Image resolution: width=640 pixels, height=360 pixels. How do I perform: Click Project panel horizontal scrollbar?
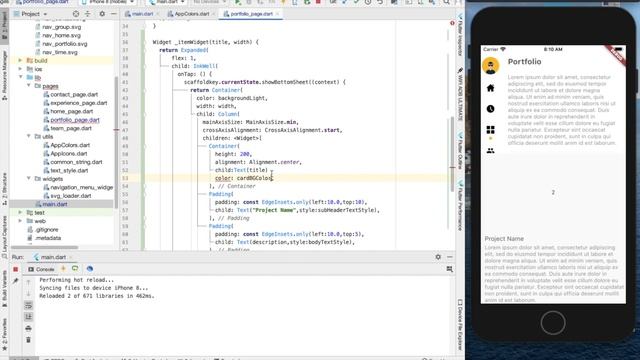pyautogui.click(x=44, y=247)
